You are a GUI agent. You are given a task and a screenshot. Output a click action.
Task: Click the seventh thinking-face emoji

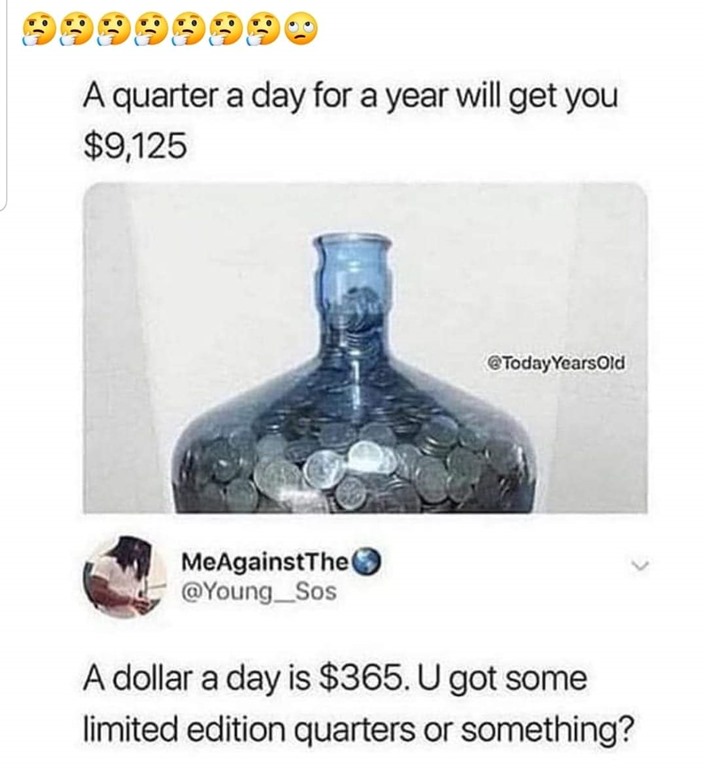tap(265, 30)
